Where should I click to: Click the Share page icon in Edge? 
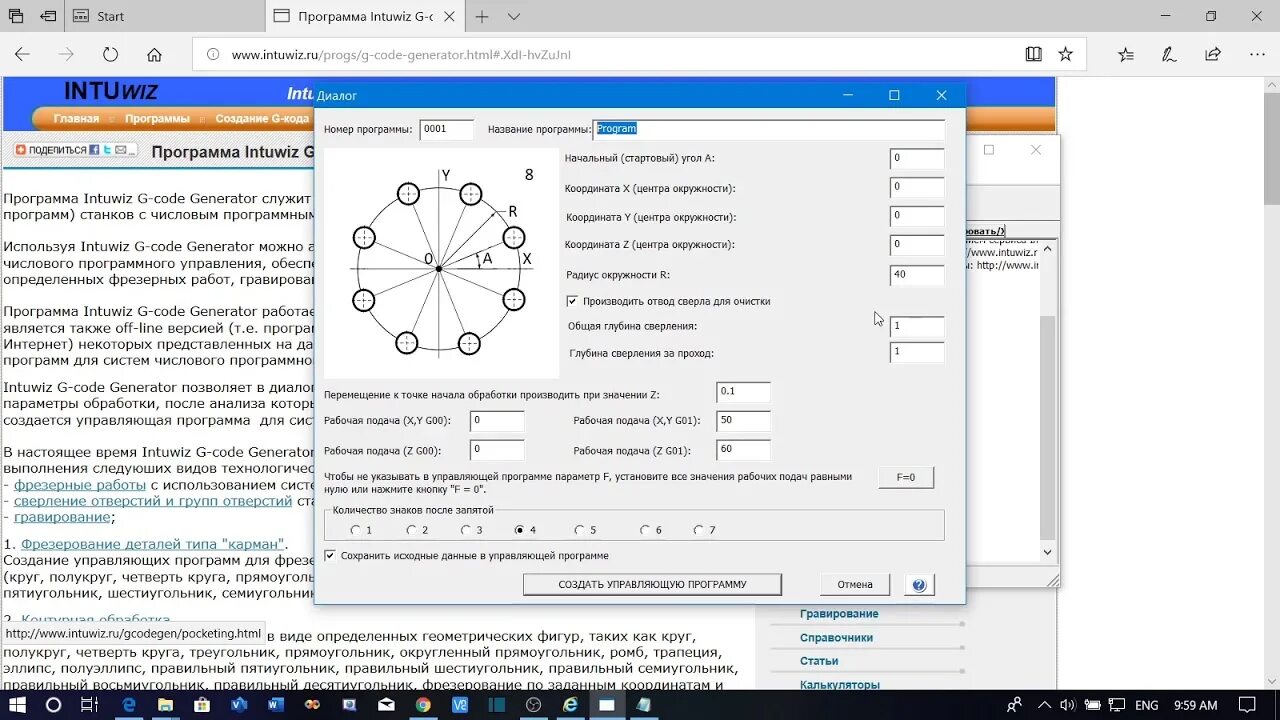[x=1213, y=54]
